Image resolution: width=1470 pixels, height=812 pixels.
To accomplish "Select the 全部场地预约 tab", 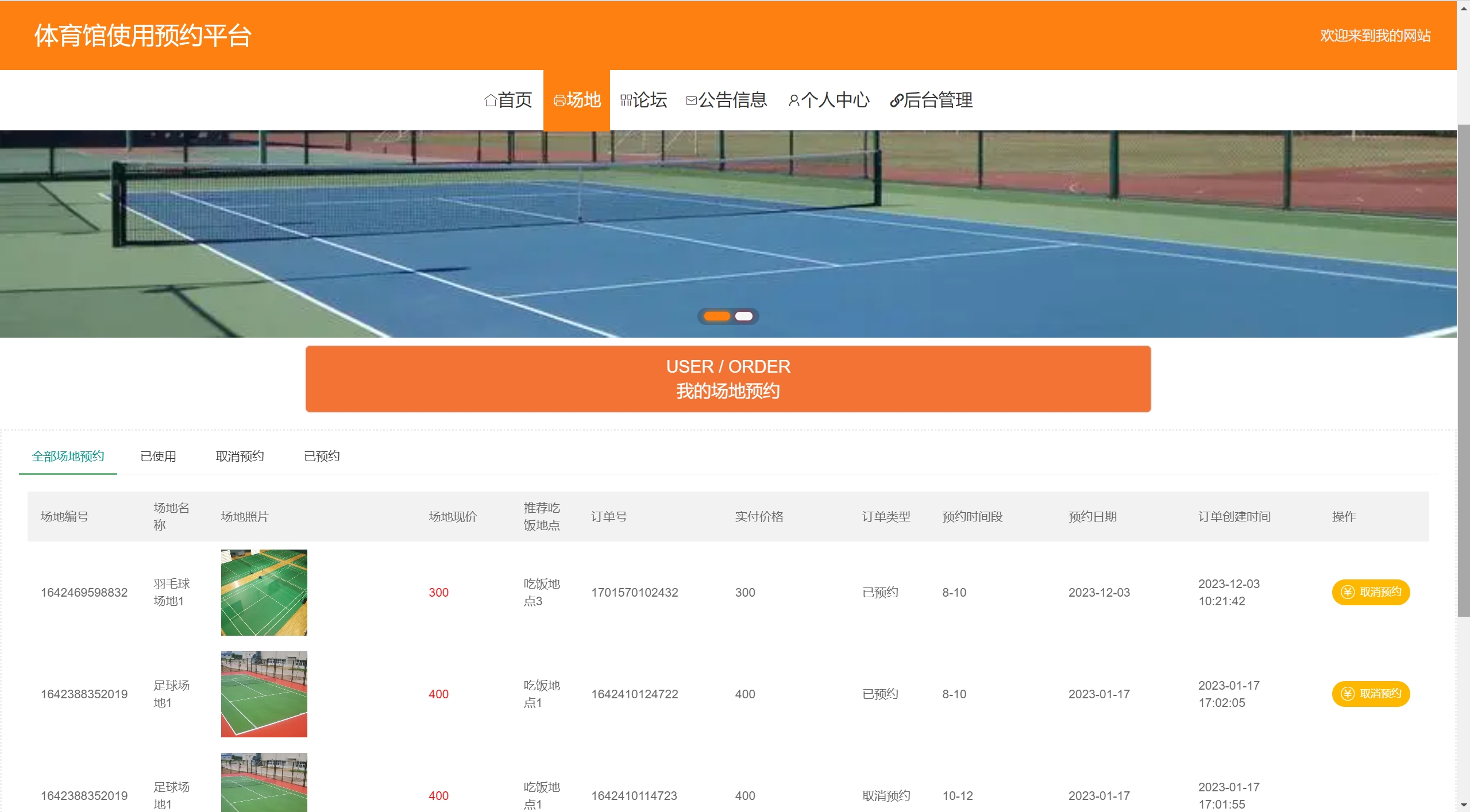I will pyautogui.click(x=68, y=457).
